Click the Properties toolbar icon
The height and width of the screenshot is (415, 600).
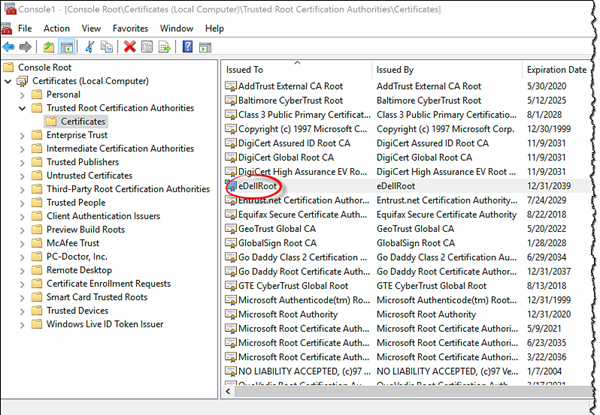(147, 47)
